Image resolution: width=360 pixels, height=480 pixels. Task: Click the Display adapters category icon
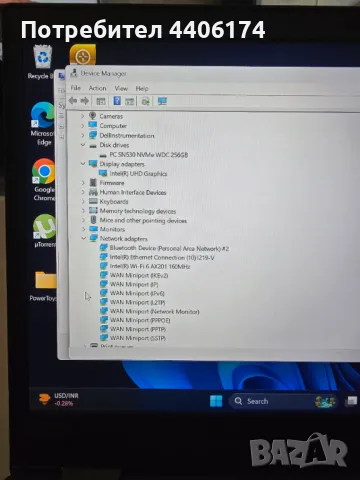click(x=93, y=164)
